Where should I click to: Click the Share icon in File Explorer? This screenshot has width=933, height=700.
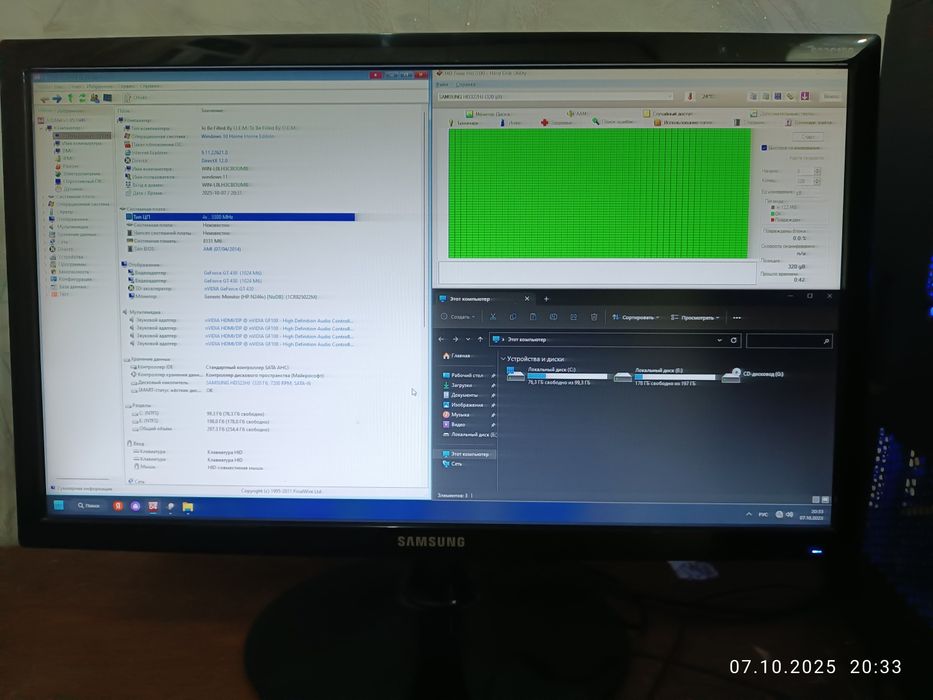pos(574,317)
